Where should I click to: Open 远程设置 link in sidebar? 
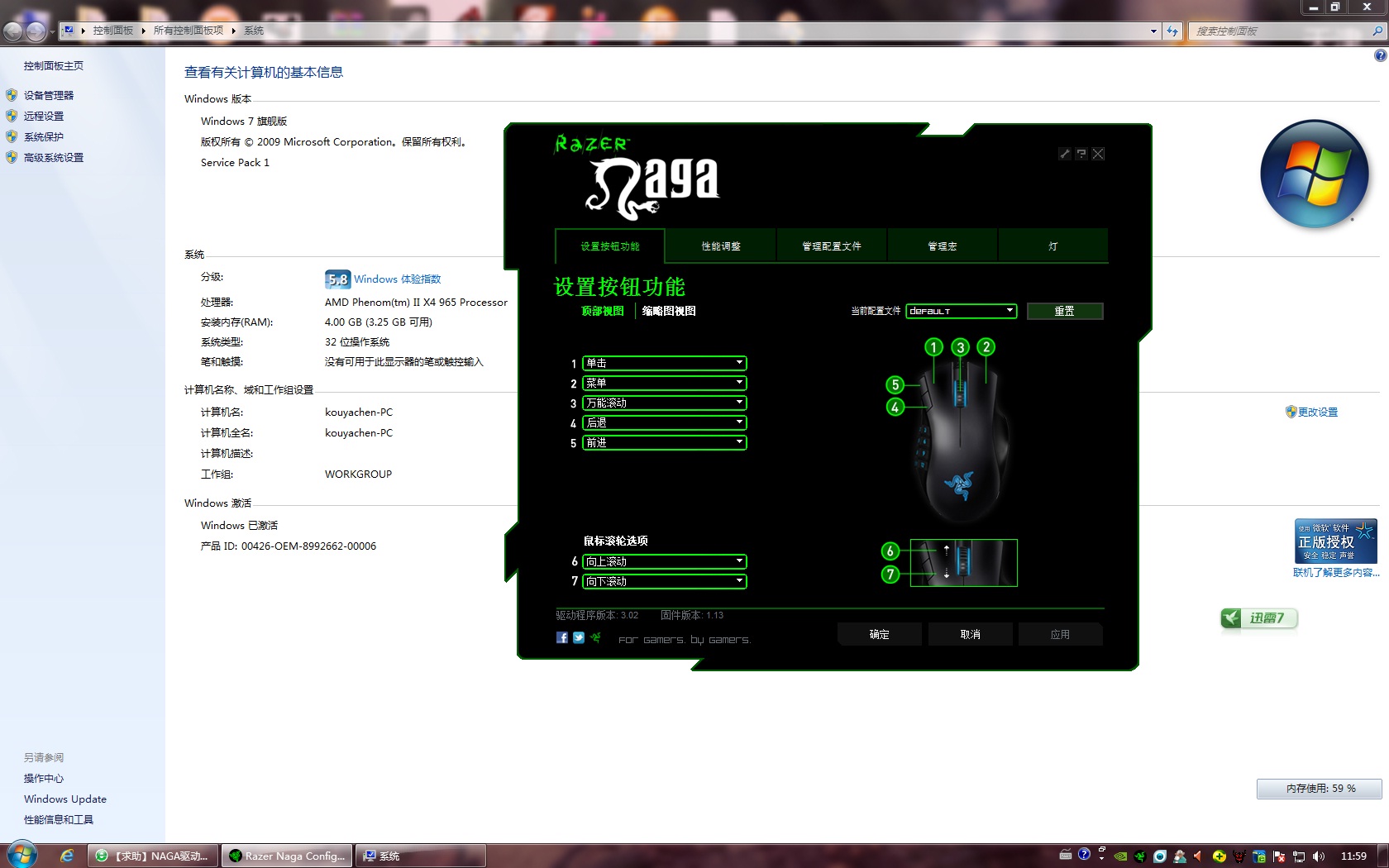(x=44, y=116)
